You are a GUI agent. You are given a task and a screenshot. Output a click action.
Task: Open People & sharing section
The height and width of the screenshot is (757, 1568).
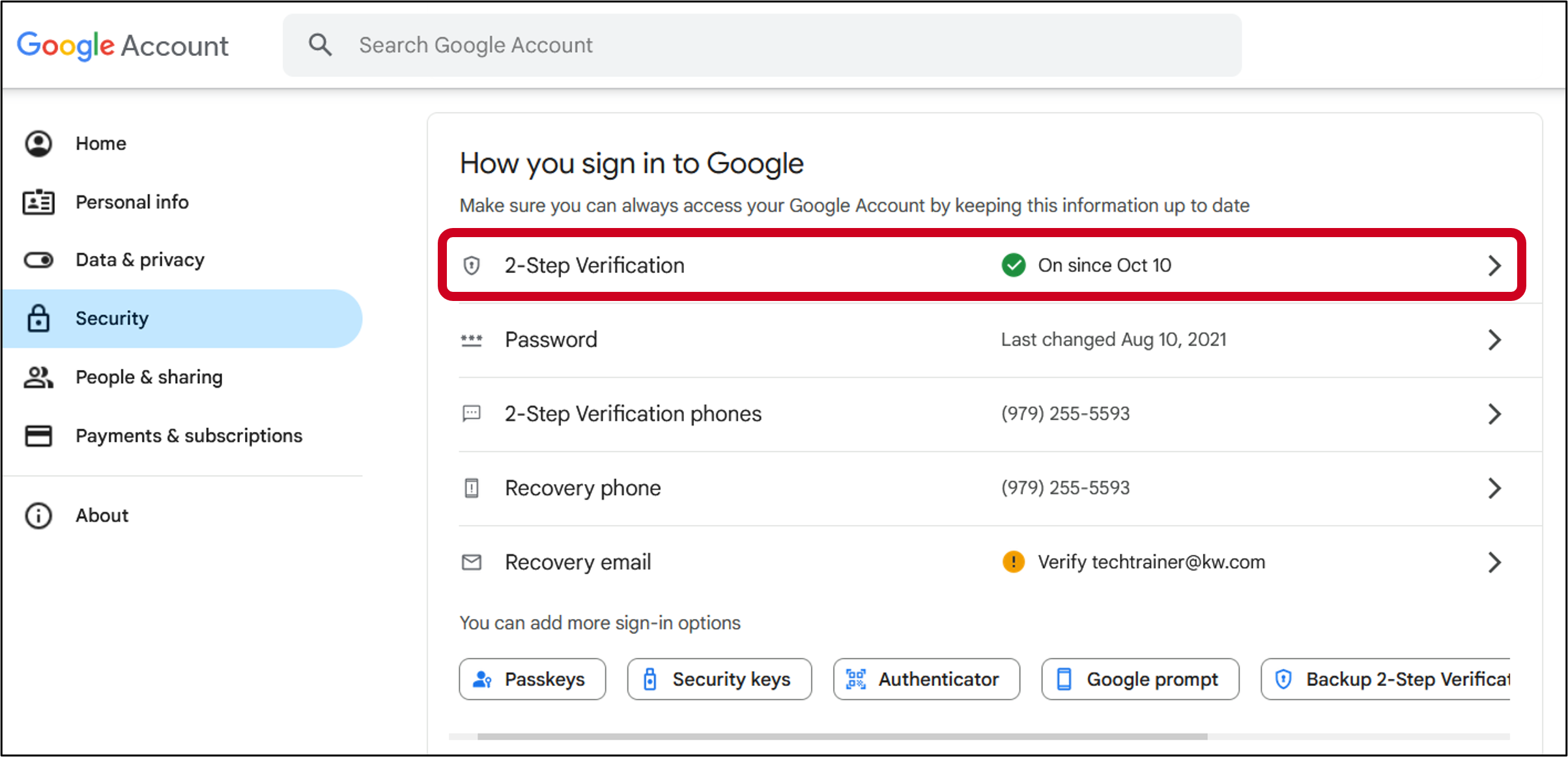(182, 377)
